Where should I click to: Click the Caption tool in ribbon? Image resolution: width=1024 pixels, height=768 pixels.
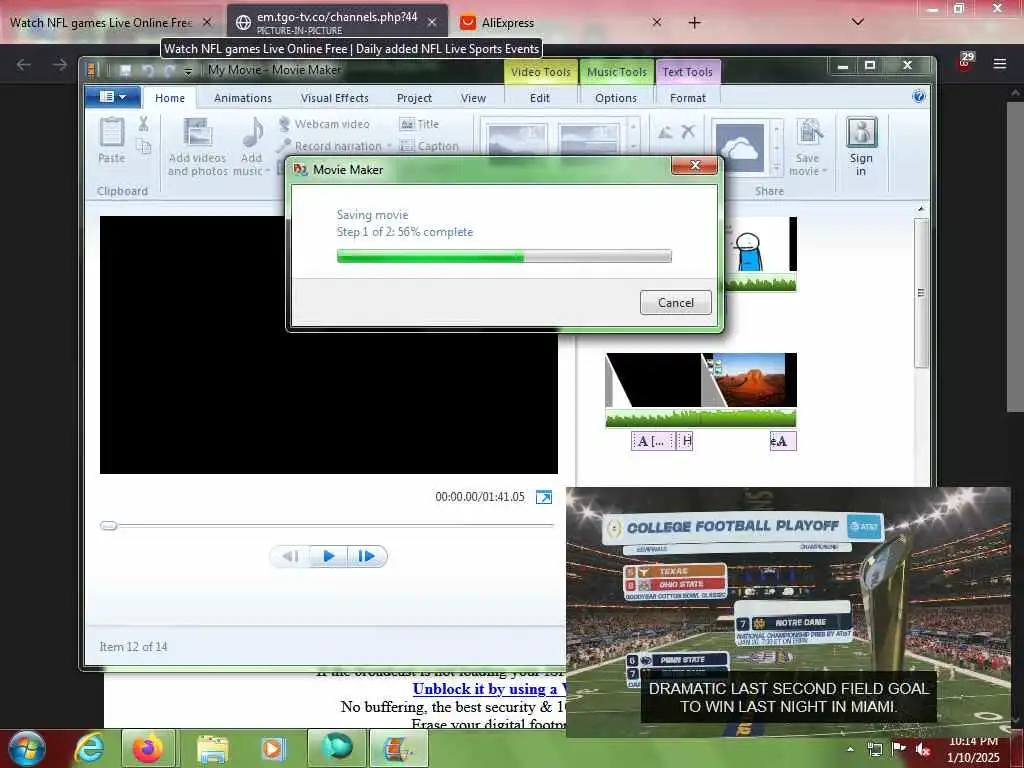pos(429,146)
